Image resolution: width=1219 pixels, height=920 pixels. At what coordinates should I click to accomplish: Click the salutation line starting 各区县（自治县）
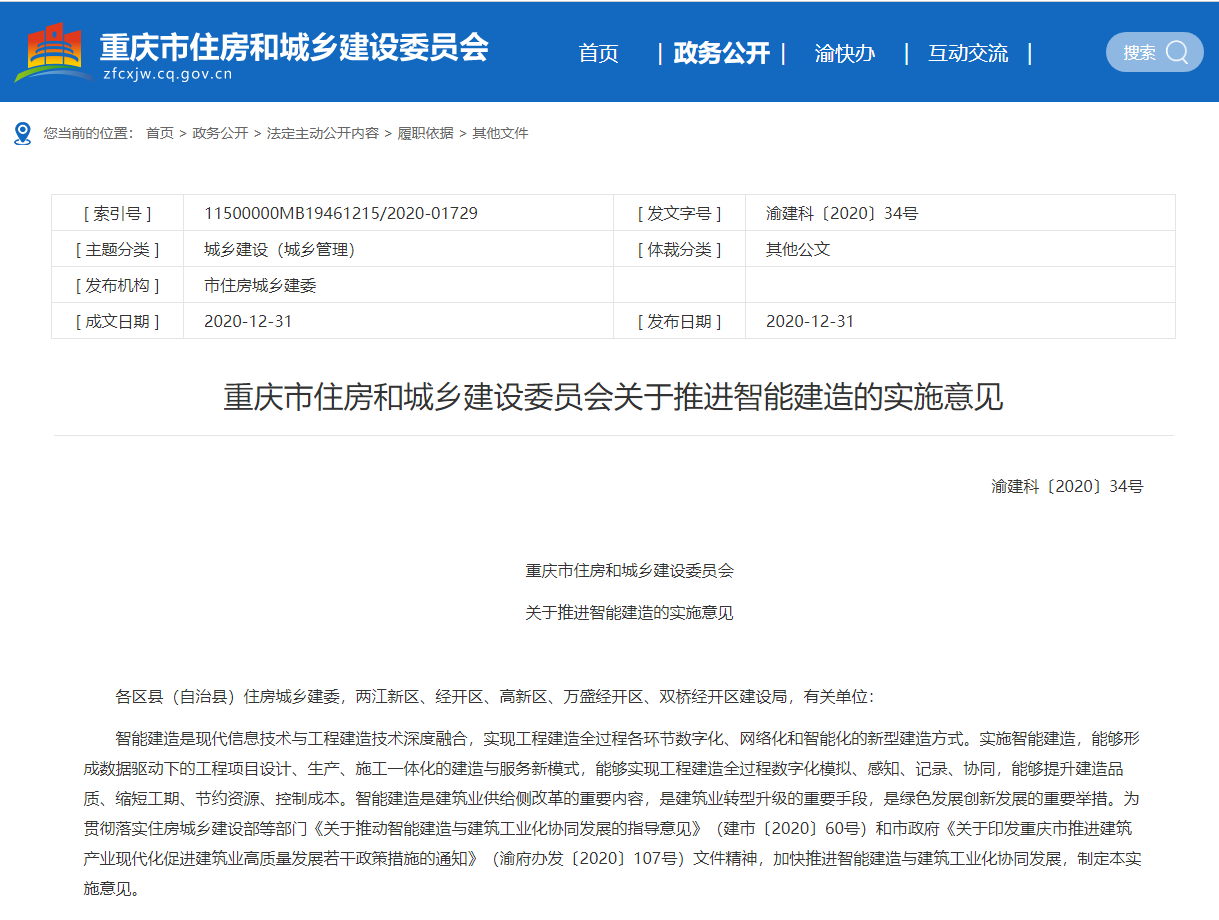(x=495, y=696)
